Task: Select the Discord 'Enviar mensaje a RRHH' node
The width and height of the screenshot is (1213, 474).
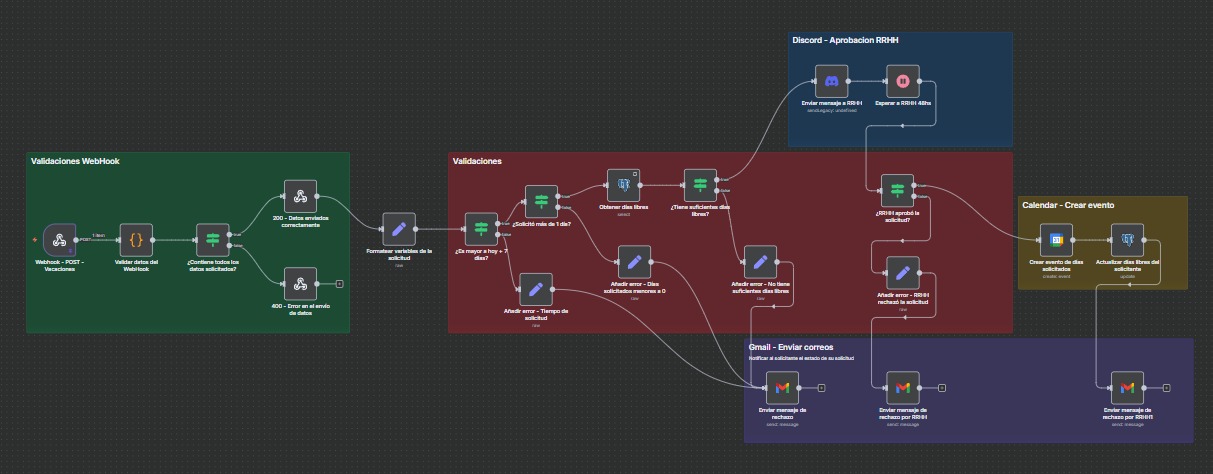Action: 831,81
